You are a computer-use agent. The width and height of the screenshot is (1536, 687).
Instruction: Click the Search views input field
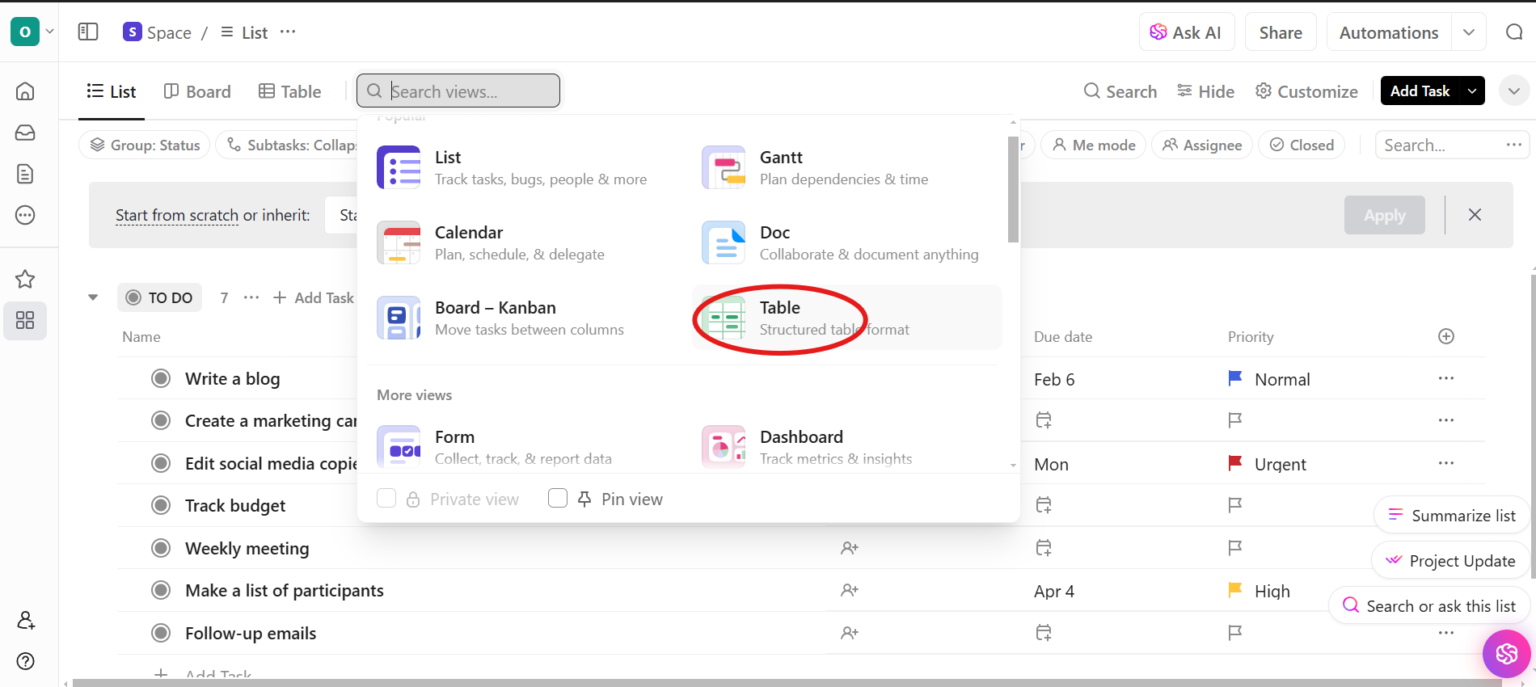[458, 90]
